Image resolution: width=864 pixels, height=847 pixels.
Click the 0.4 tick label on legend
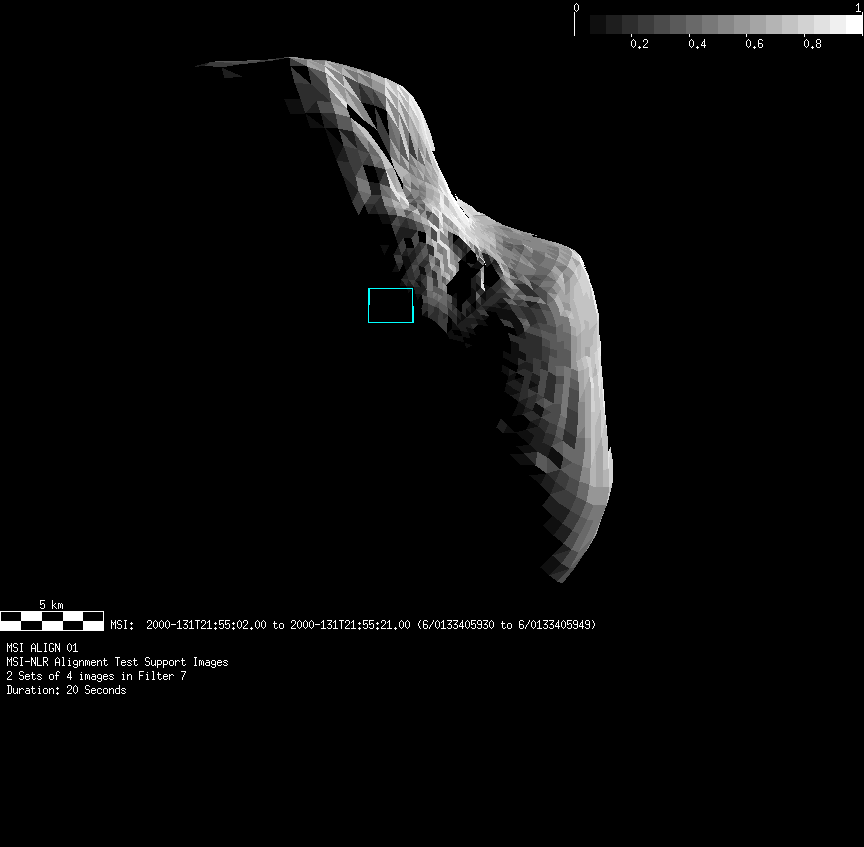coord(697,44)
